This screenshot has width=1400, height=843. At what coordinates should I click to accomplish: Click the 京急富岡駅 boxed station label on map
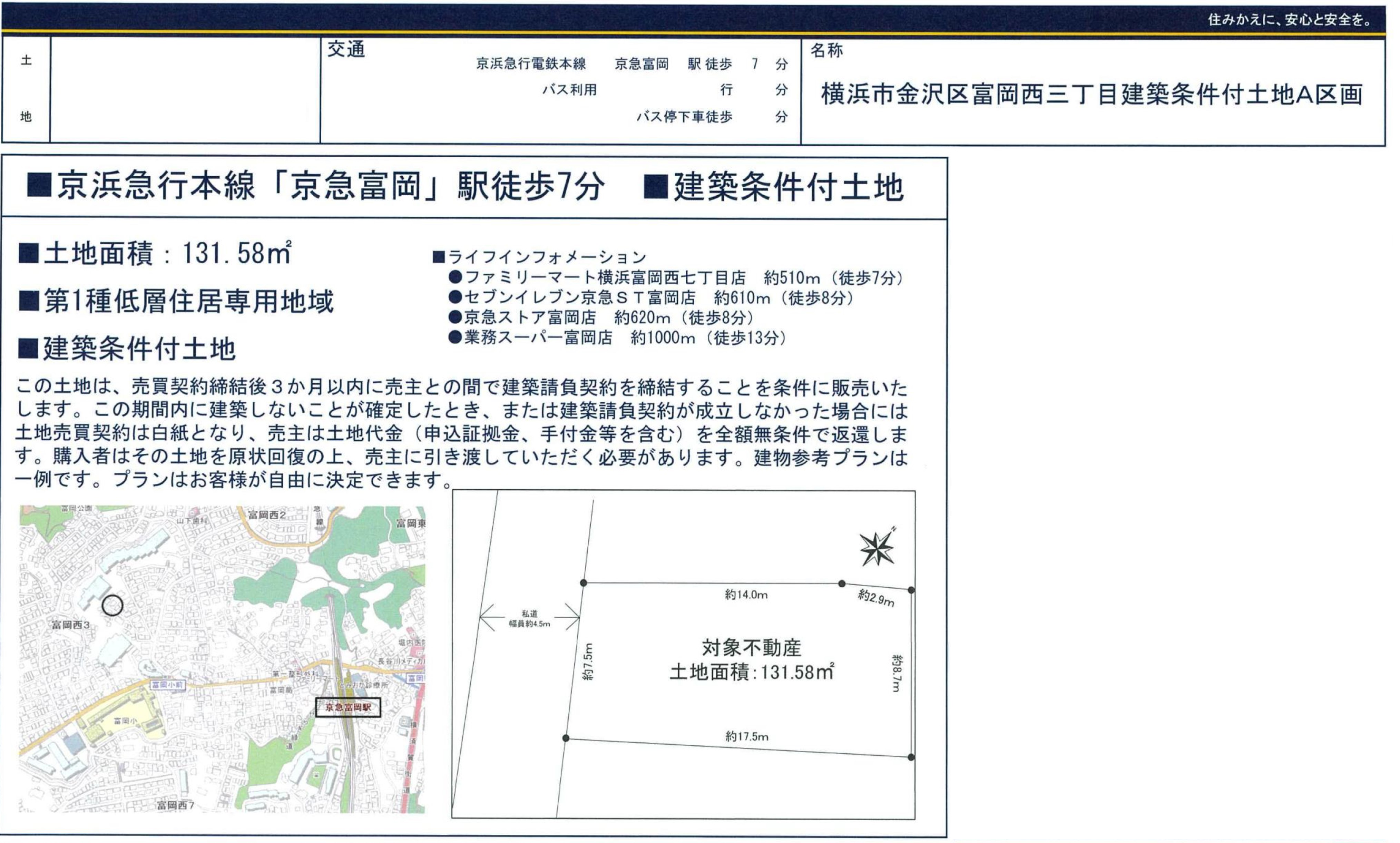(x=347, y=707)
